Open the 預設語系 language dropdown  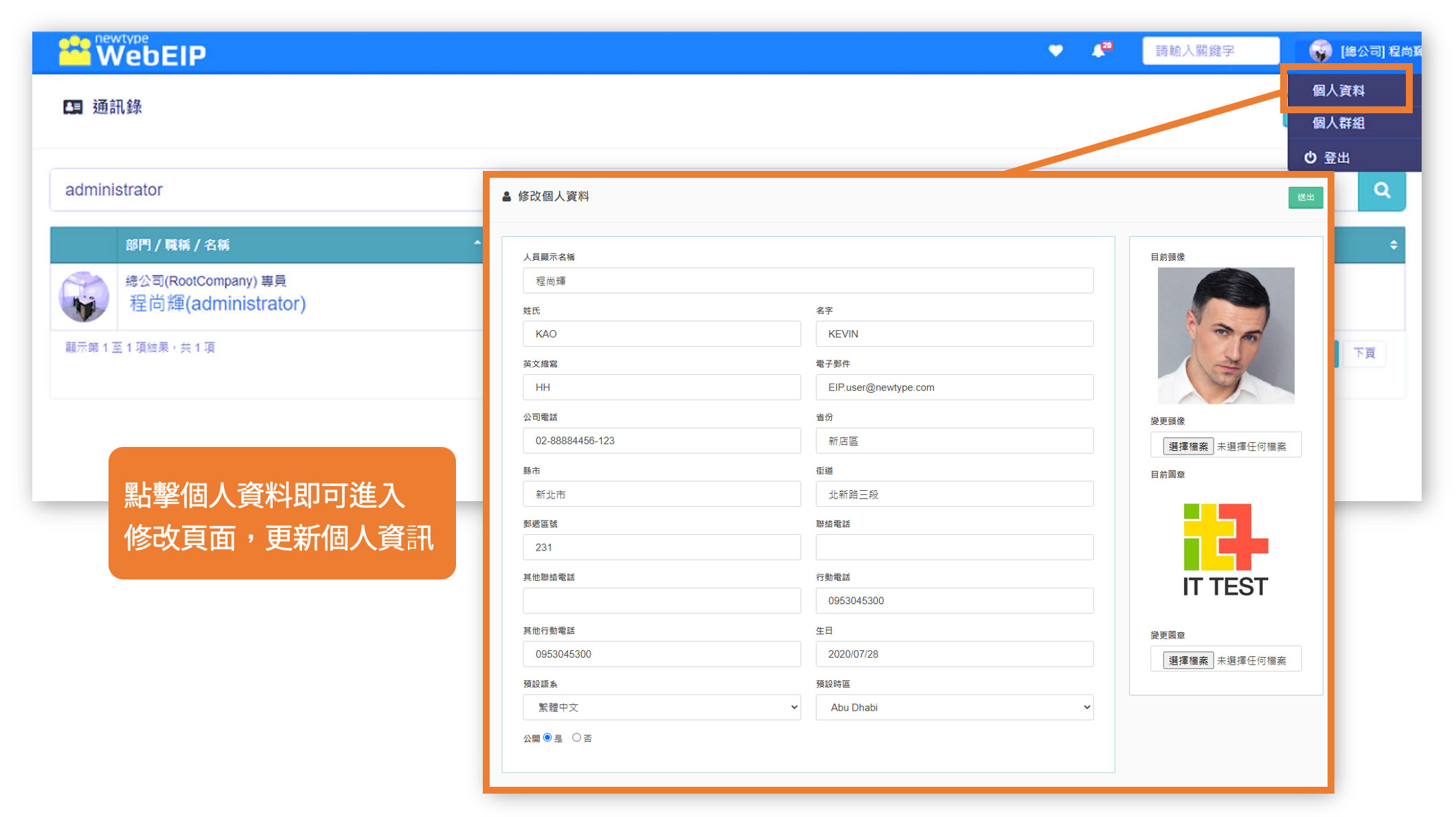(662, 707)
